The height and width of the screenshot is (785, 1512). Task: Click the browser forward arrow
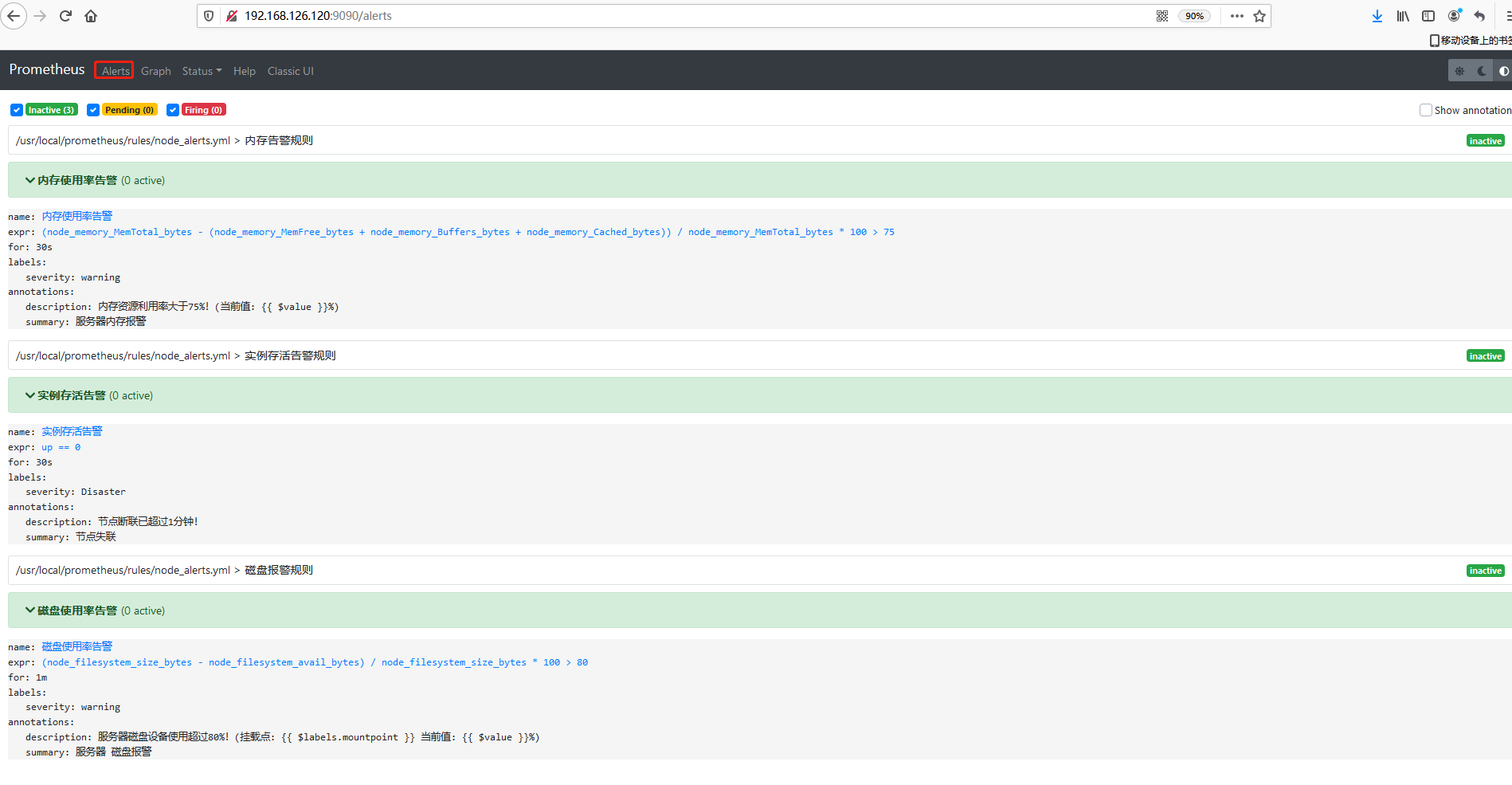tap(41, 16)
